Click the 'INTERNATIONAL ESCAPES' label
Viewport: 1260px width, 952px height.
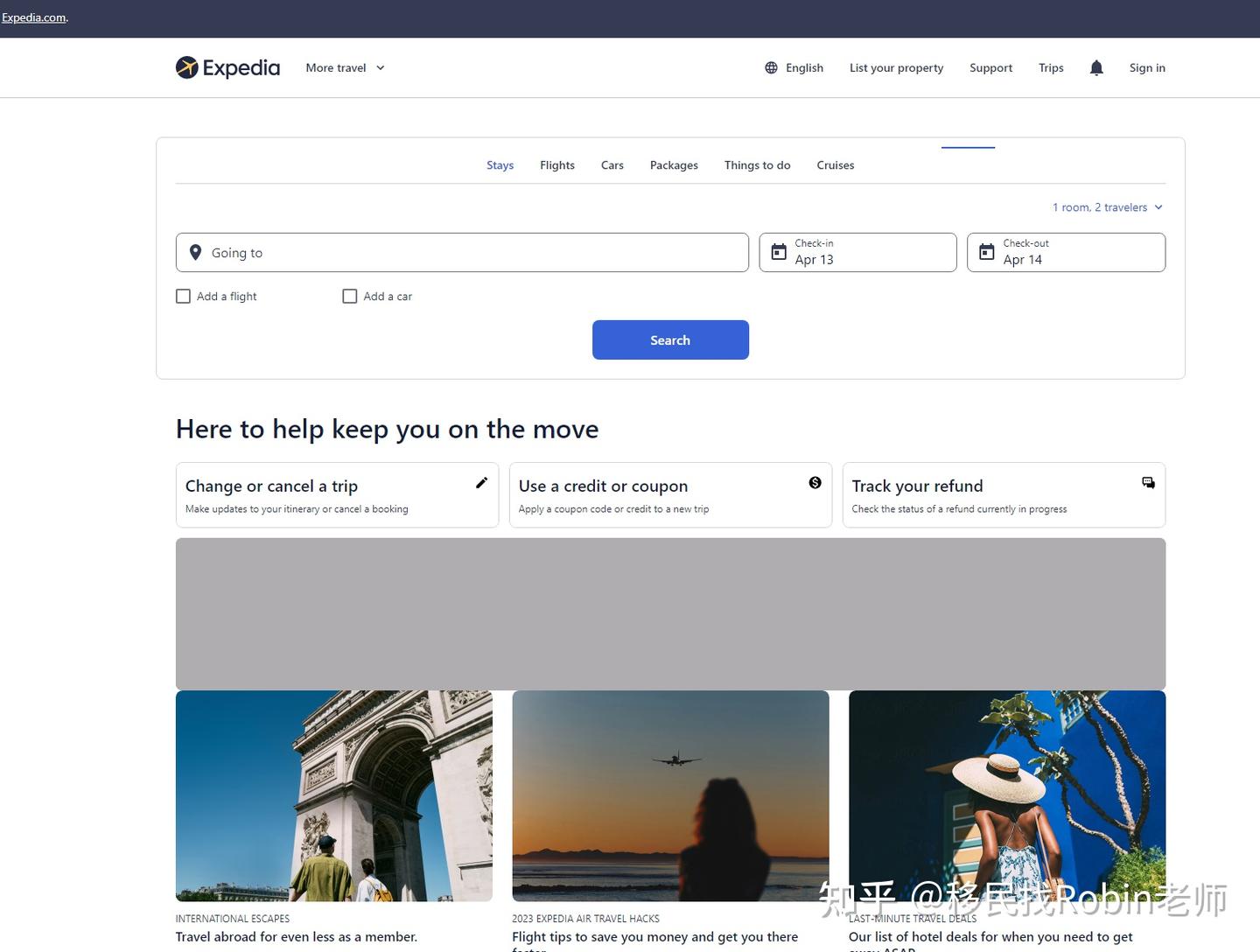tap(233, 919)
